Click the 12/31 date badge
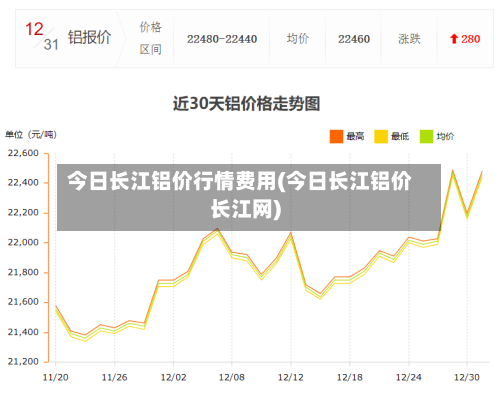The image size is (500, 395). click(x=42, y=36)
